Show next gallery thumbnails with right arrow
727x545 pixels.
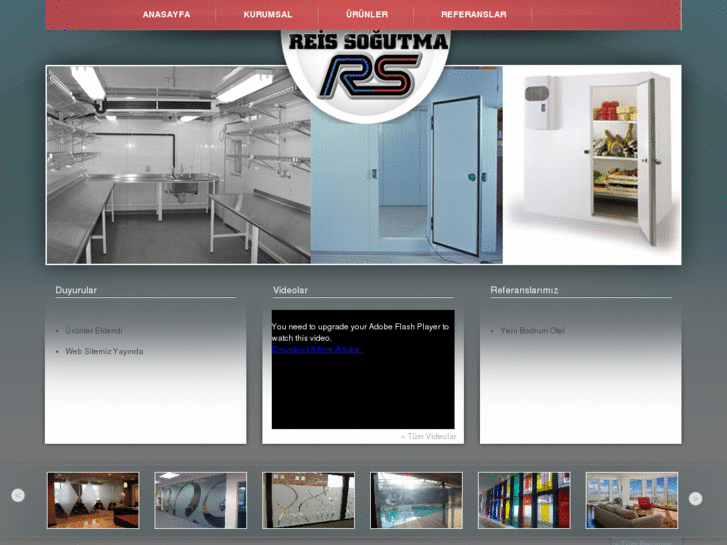(695, 498)
